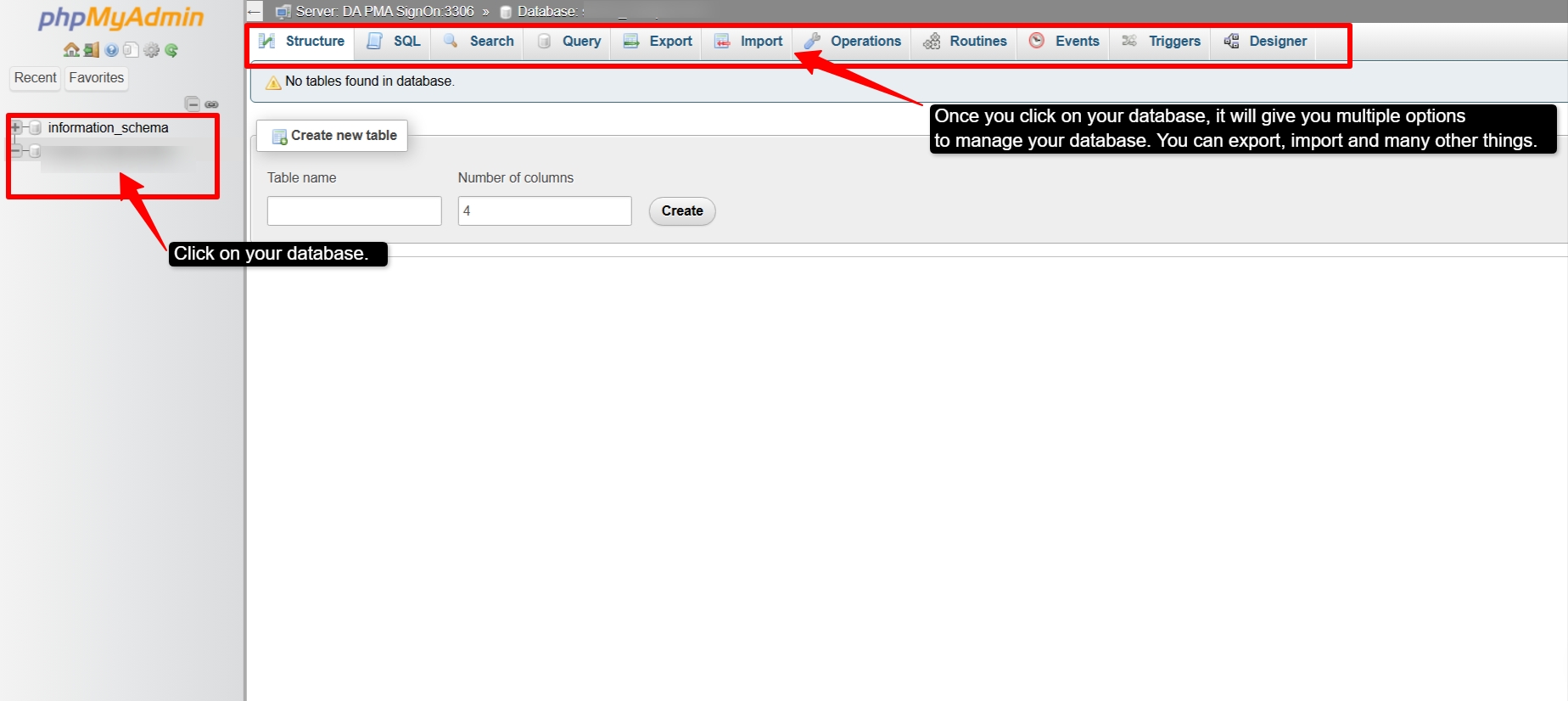Screen dimensions: 1568x701
Task: Open the Events tab
Action: tap(1064, 42)
